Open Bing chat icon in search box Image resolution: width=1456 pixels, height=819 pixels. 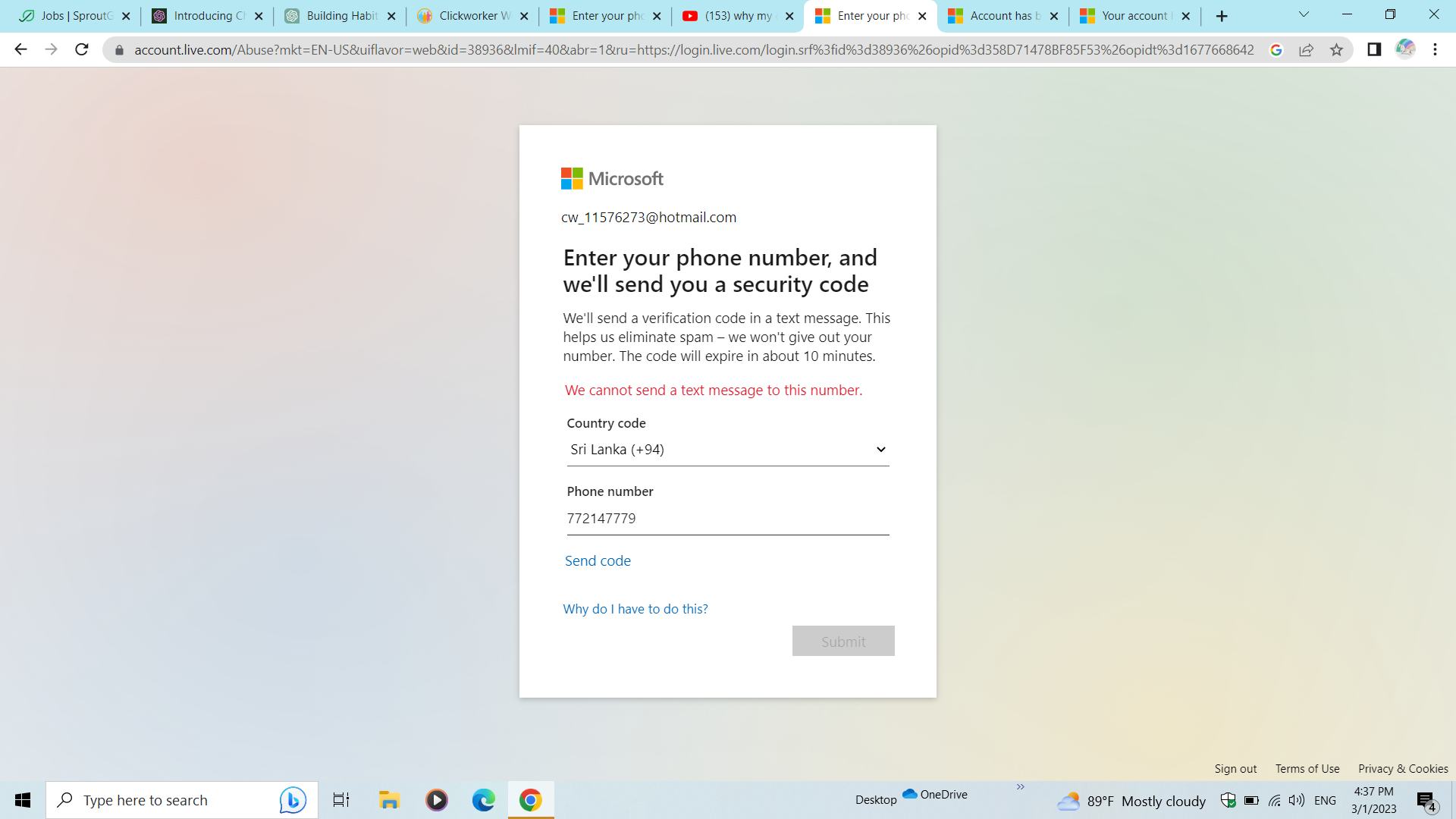[x=293, y=800]
